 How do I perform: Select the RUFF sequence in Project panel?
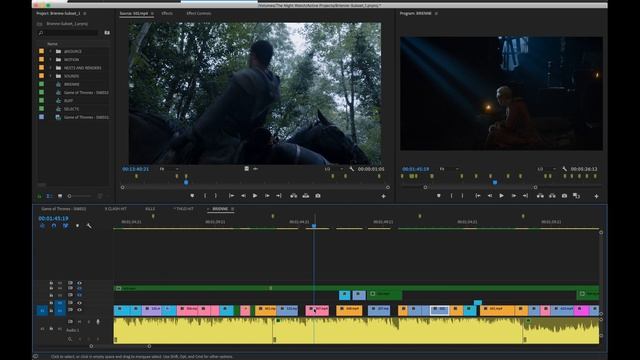(x=69, y=101)
